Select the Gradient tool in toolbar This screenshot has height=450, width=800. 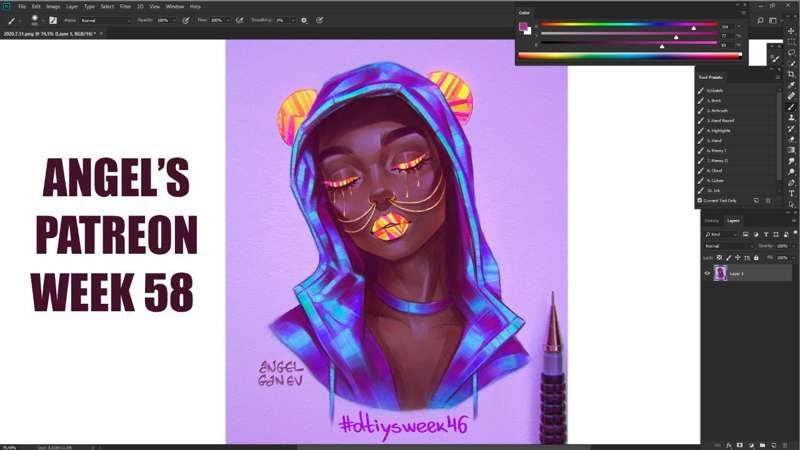click(x=791, y=150)
